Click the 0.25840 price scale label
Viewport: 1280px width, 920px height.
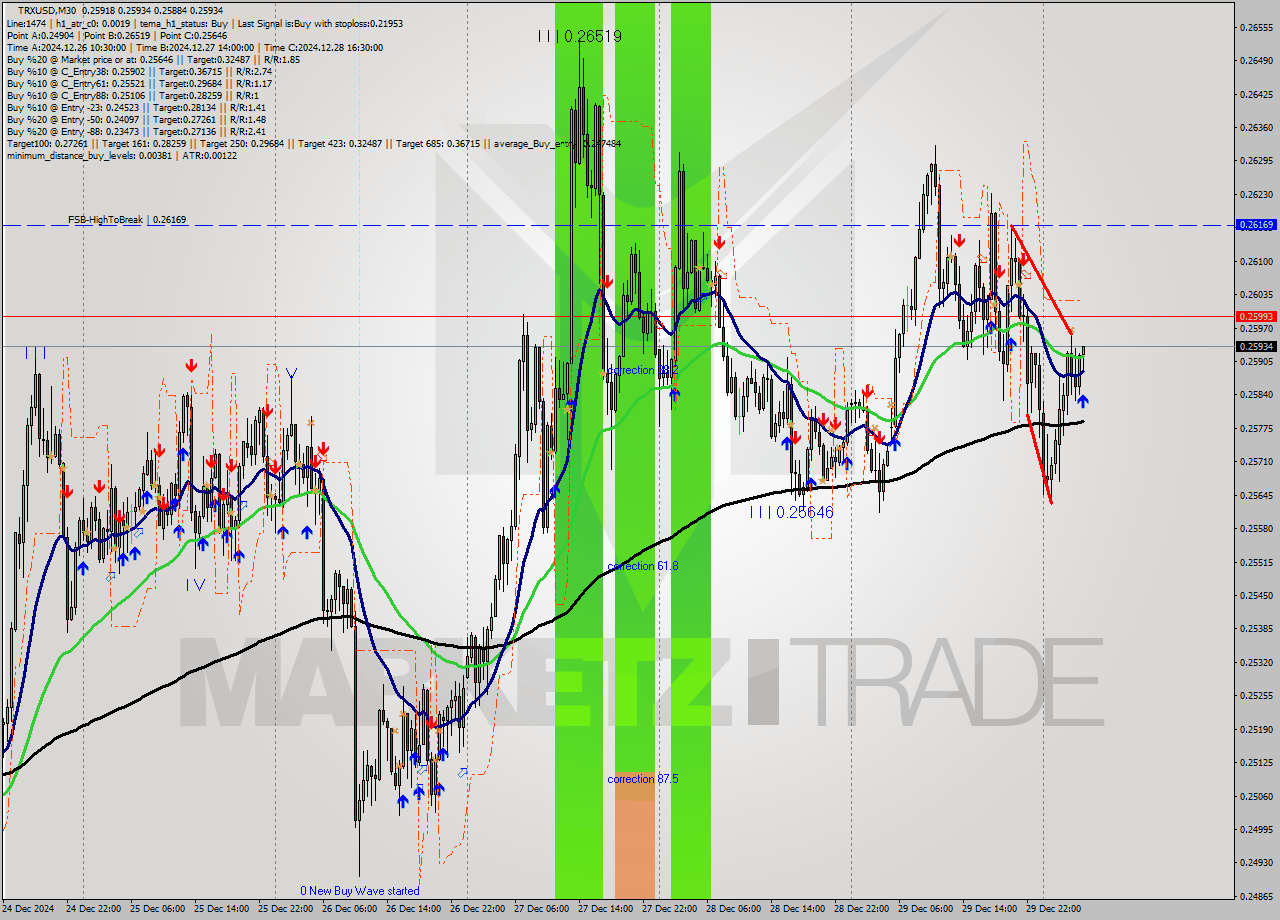[1256, 394]
